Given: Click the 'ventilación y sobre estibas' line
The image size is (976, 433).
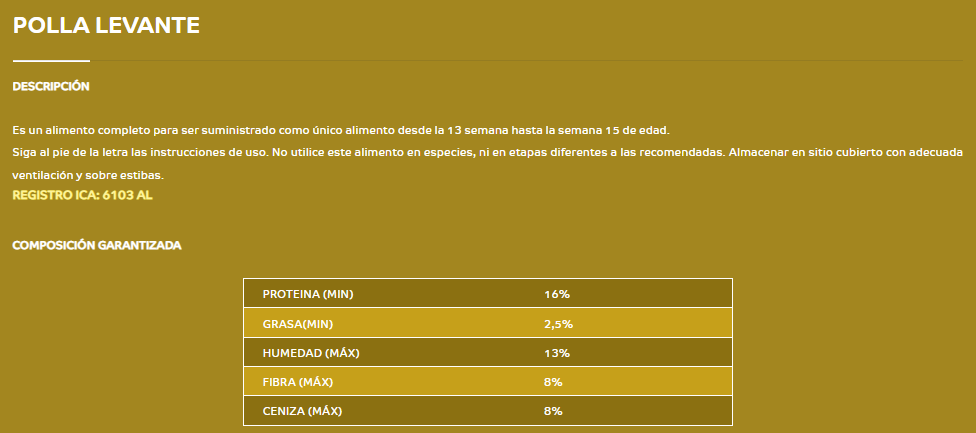Looking at the screenshot, I should [88, 175].
